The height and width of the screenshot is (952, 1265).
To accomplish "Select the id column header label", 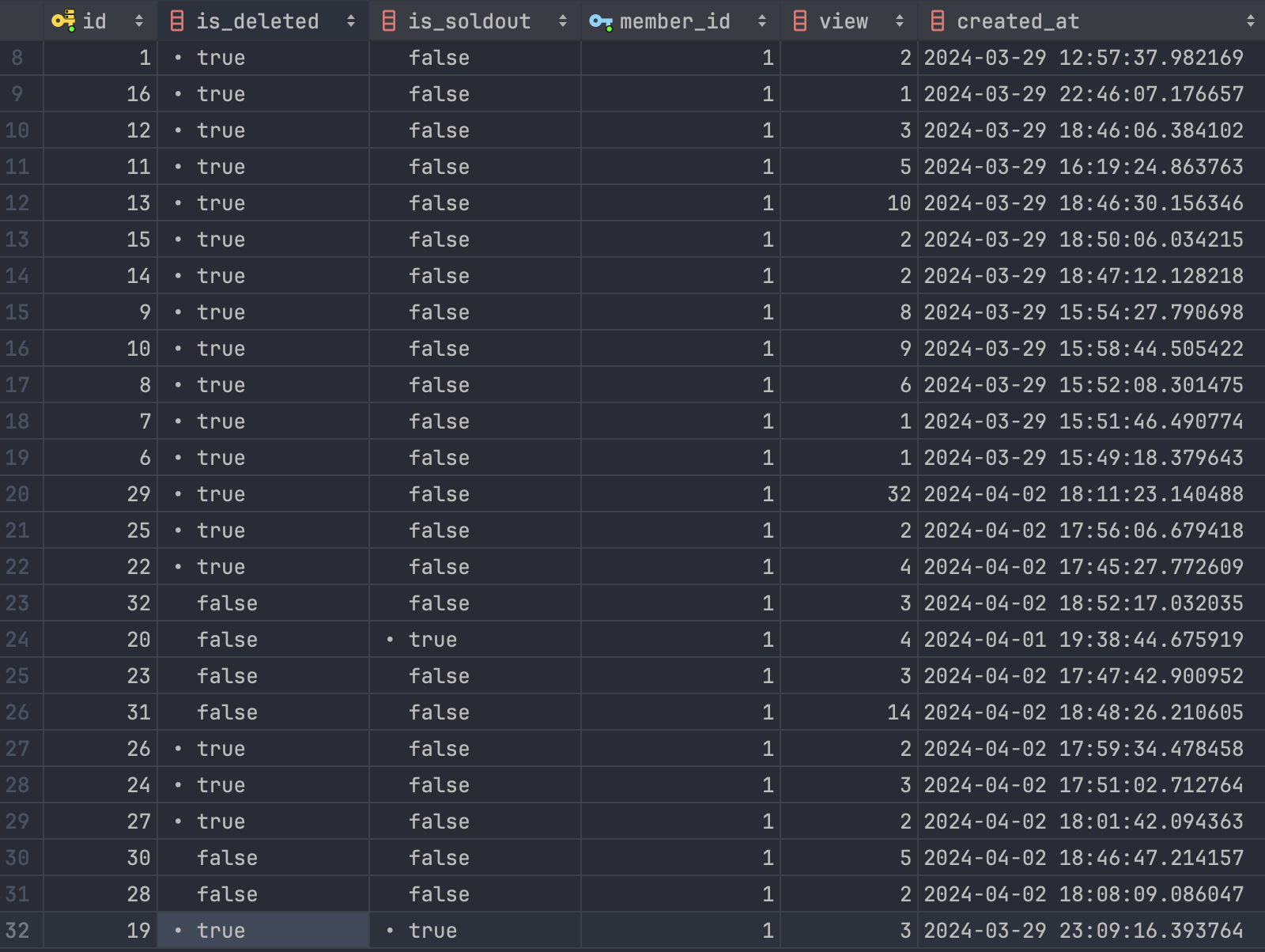I will pyautogui.click(x=94, y=21).
